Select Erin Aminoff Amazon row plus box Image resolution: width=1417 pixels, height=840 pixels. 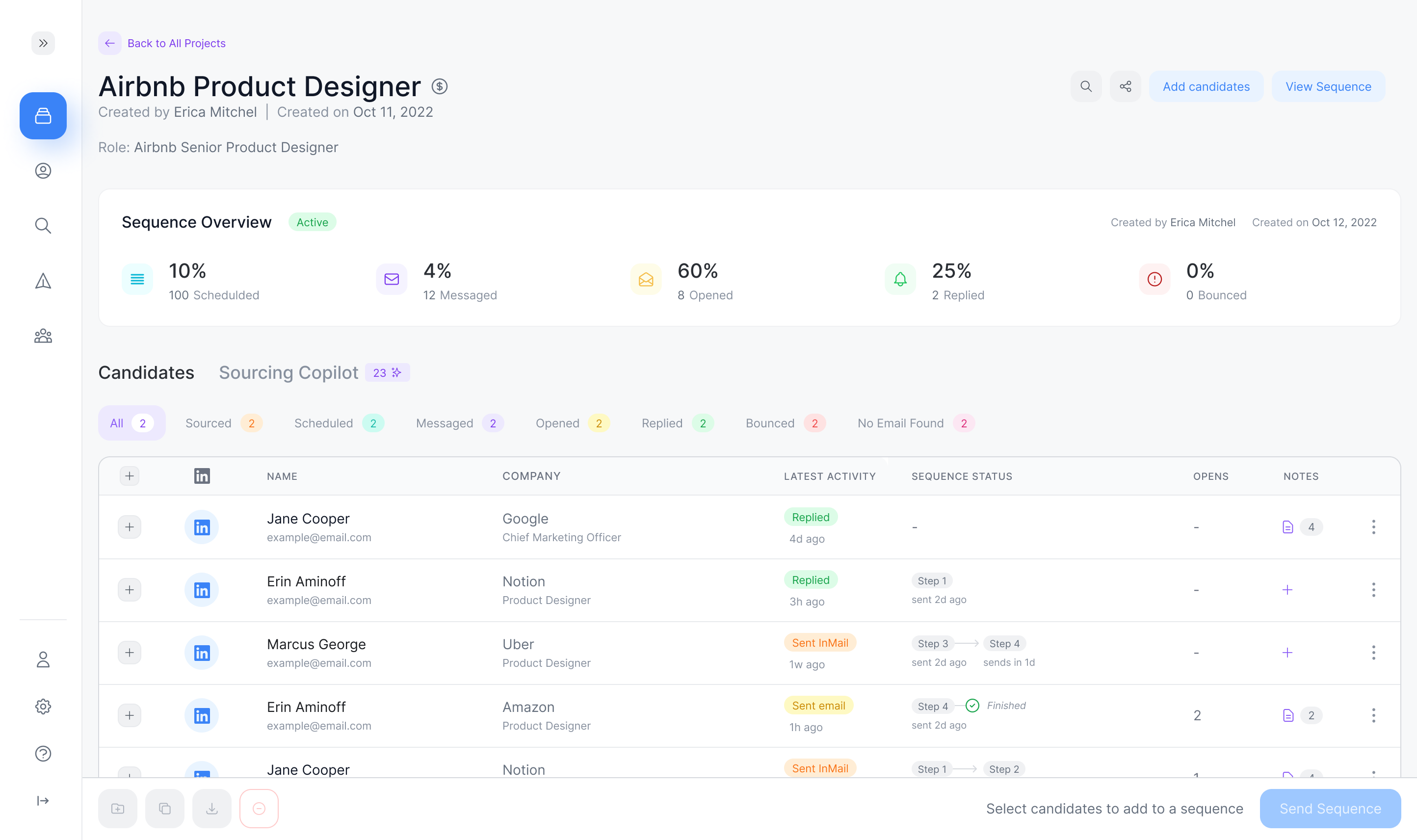pyautogui.click(x=130, y=715)
